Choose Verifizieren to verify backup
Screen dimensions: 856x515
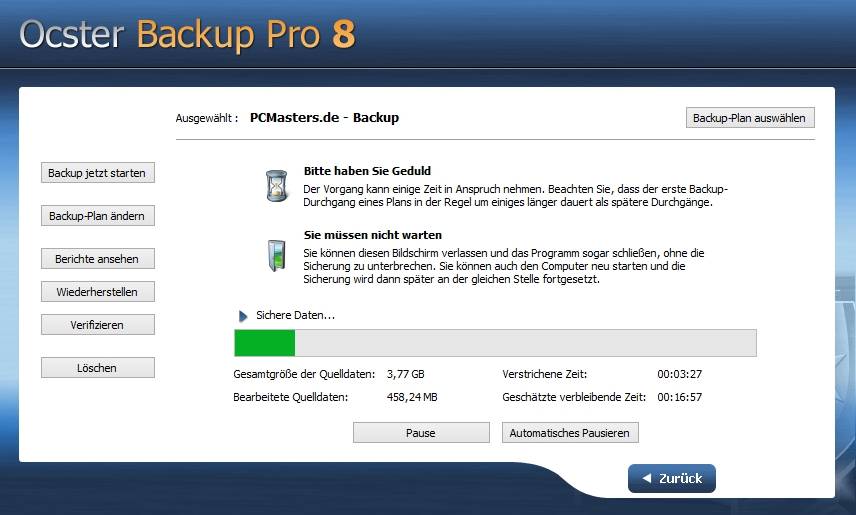[x=98, y=324]
